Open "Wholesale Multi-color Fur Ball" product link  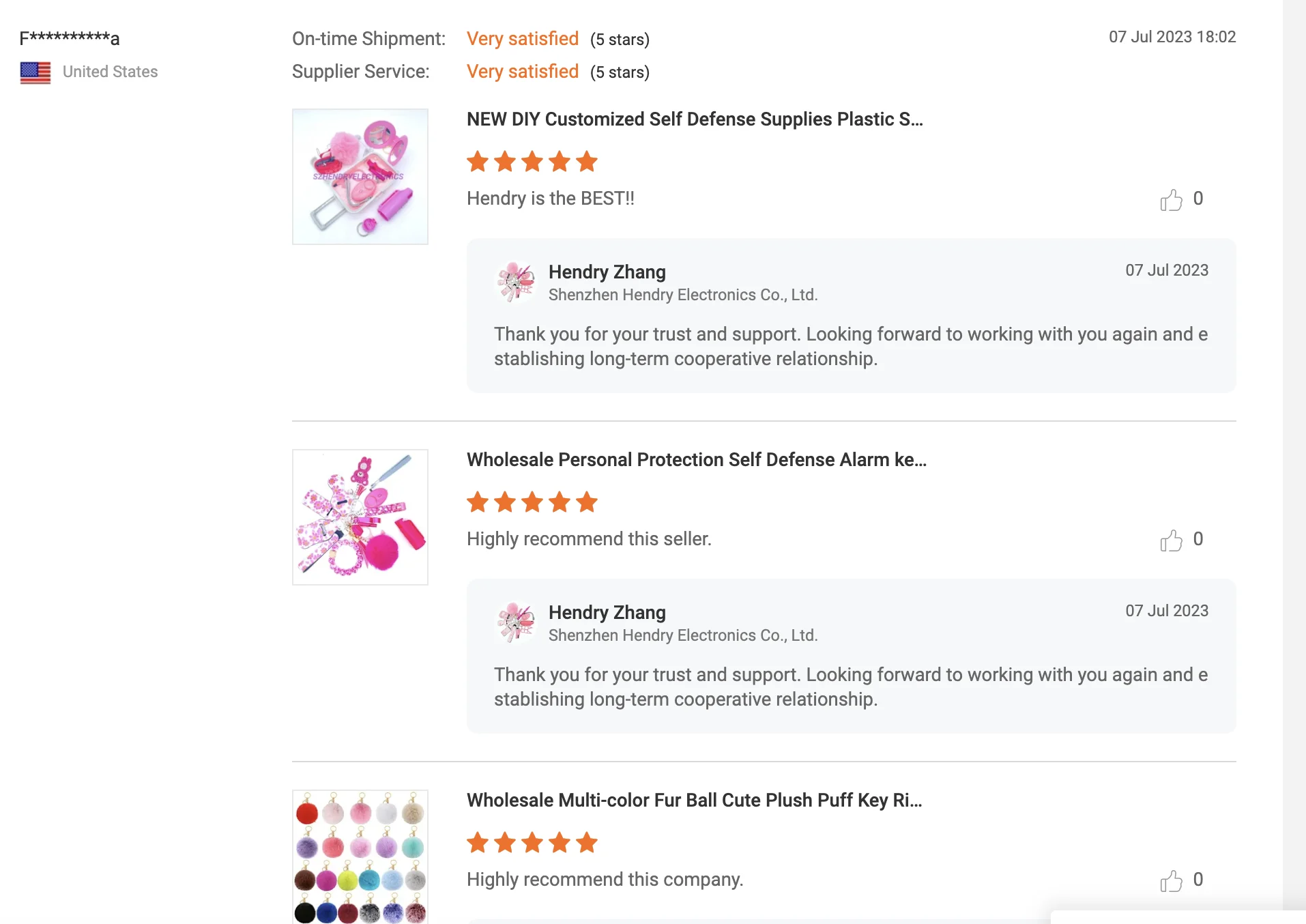(694, 800)
